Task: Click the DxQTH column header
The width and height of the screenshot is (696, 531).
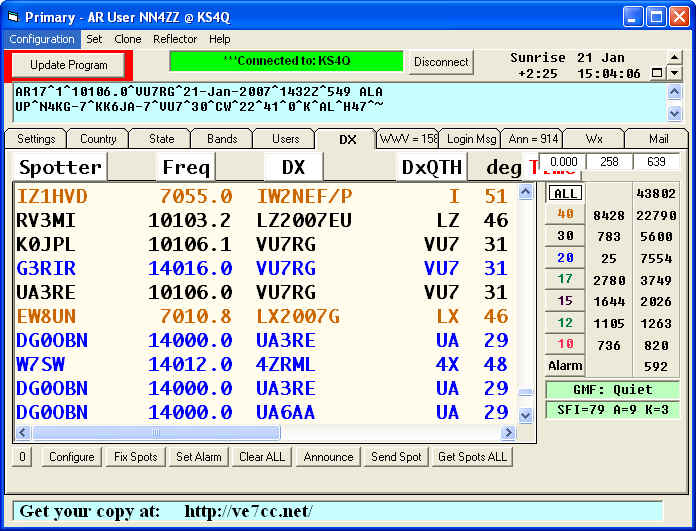Action: click(431, 167)
